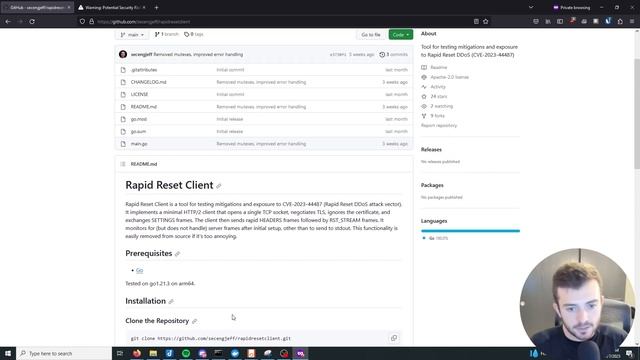Open the commits history link
Screen dimensions: 640x360
[x=393, y=54]
